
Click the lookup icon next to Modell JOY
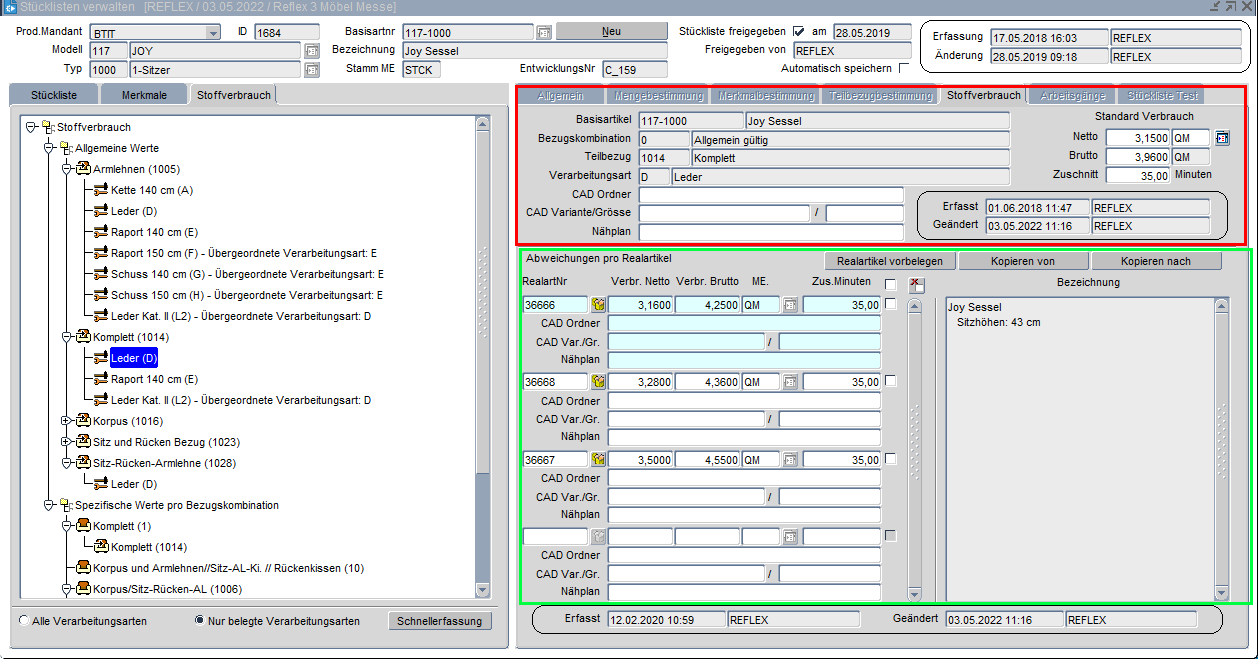[x=311, y=50]
